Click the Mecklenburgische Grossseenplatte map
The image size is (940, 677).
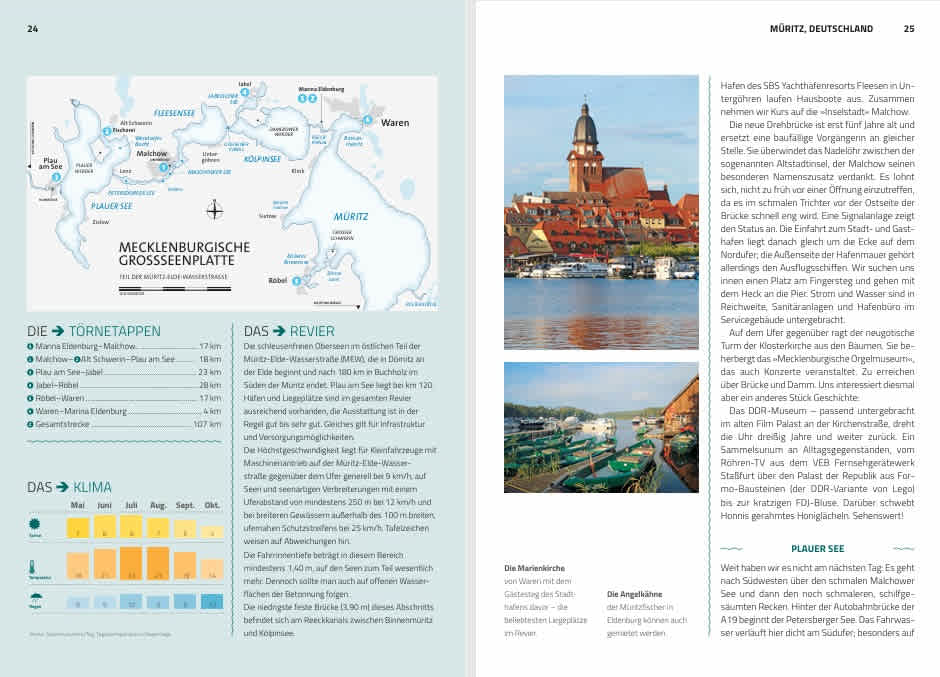[x=232, y=193]
